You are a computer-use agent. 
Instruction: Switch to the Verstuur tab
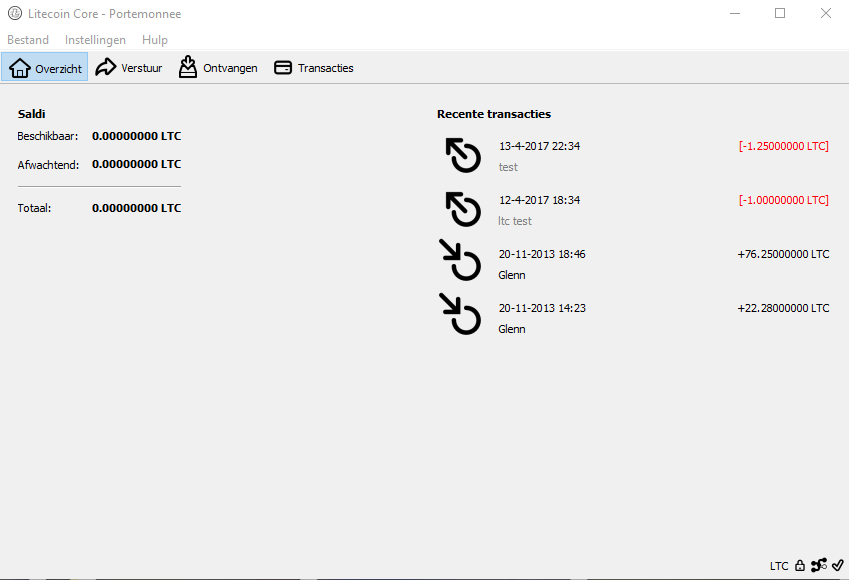(129, 68)
